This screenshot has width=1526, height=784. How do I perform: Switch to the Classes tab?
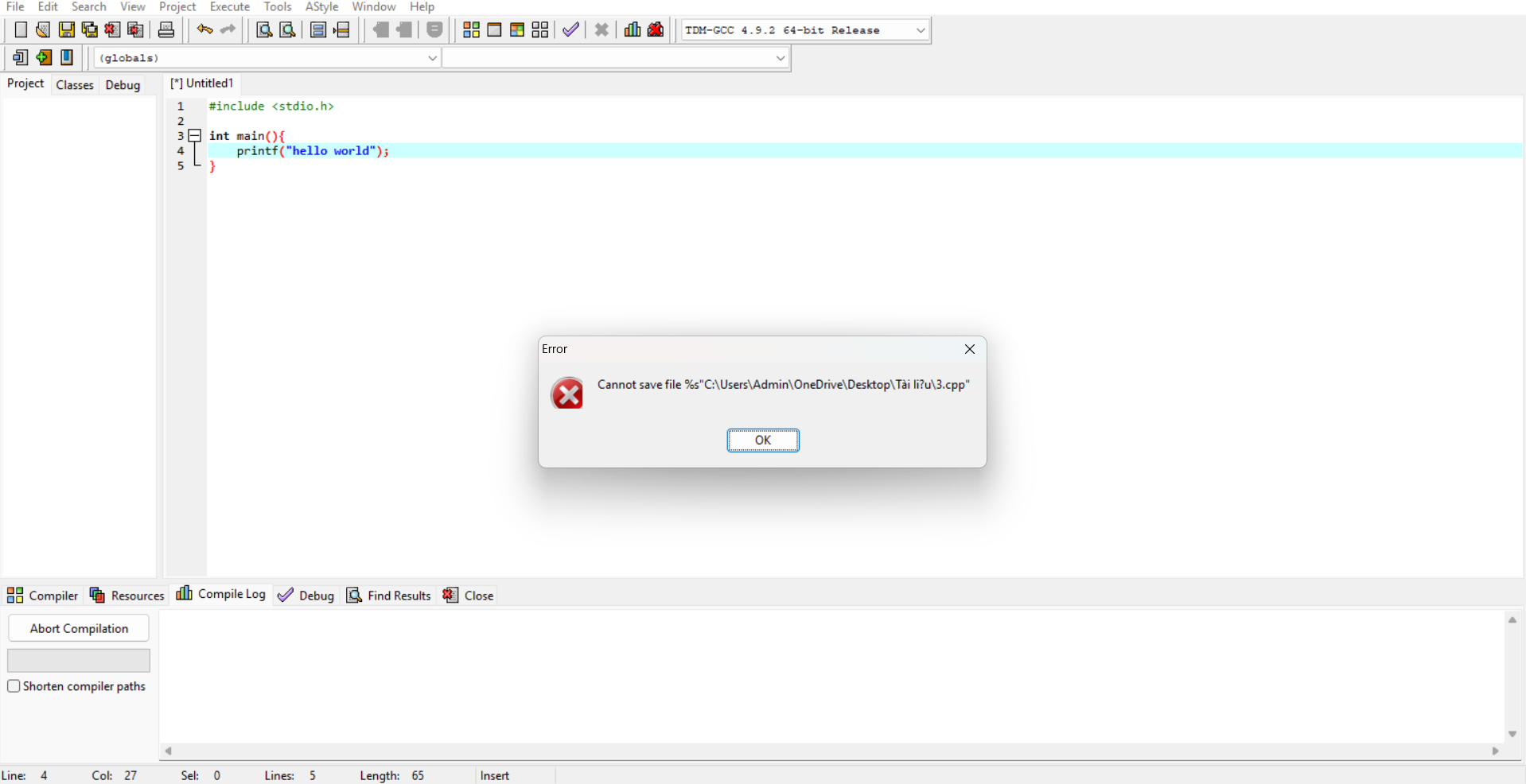click(x=75, y=85)
